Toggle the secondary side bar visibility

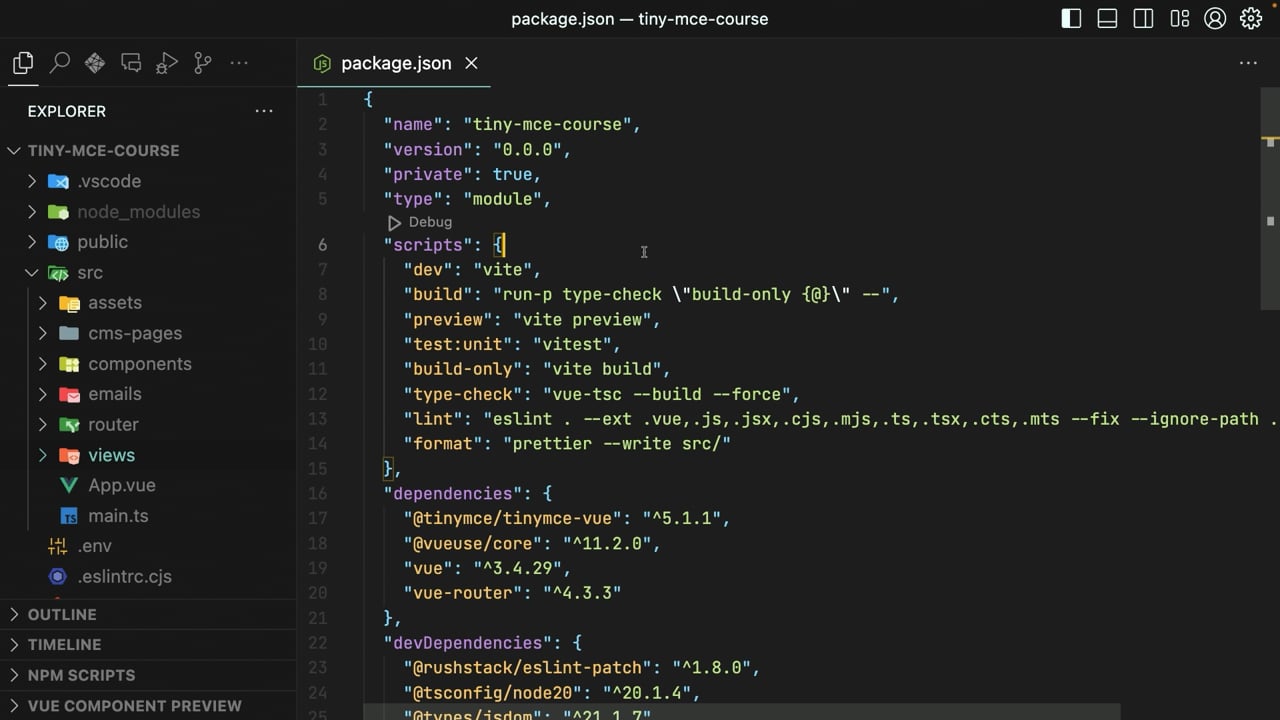(x=1143, y=18)
